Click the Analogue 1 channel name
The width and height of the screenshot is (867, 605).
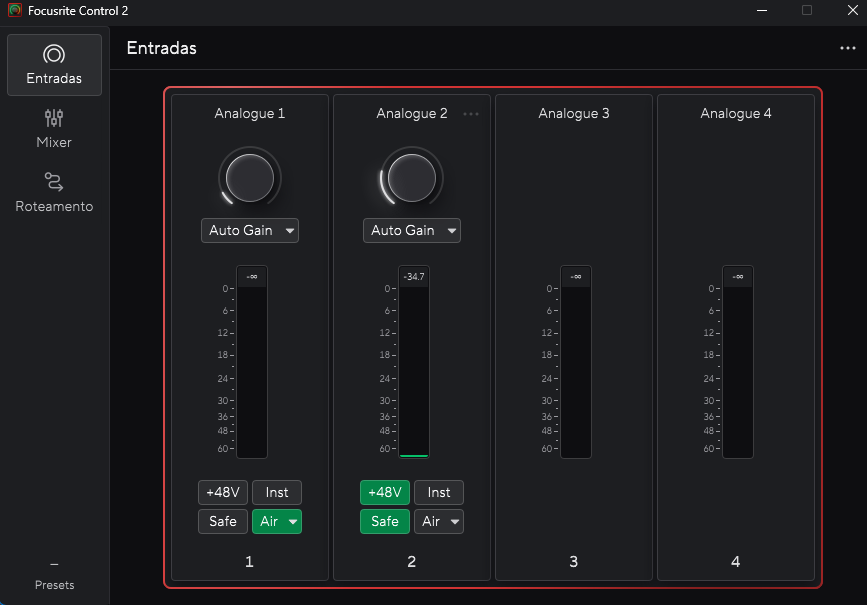pos(250,113)
